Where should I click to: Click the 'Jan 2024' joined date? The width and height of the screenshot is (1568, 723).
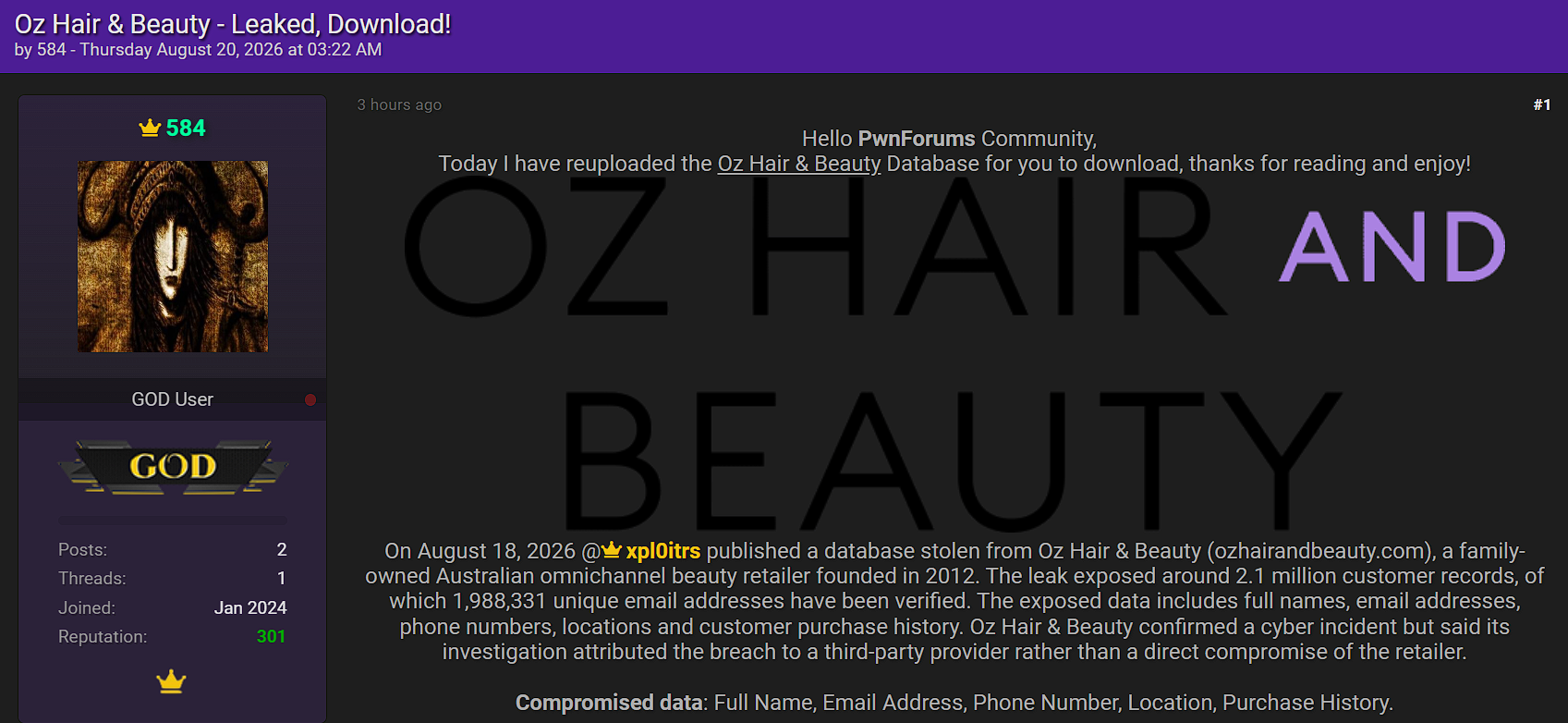[x=250, y=607]
